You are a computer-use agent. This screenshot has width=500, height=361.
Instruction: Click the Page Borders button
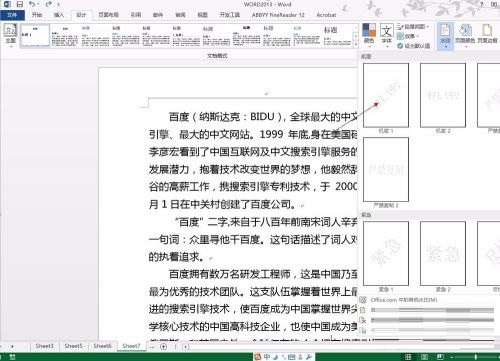point(487,35)
